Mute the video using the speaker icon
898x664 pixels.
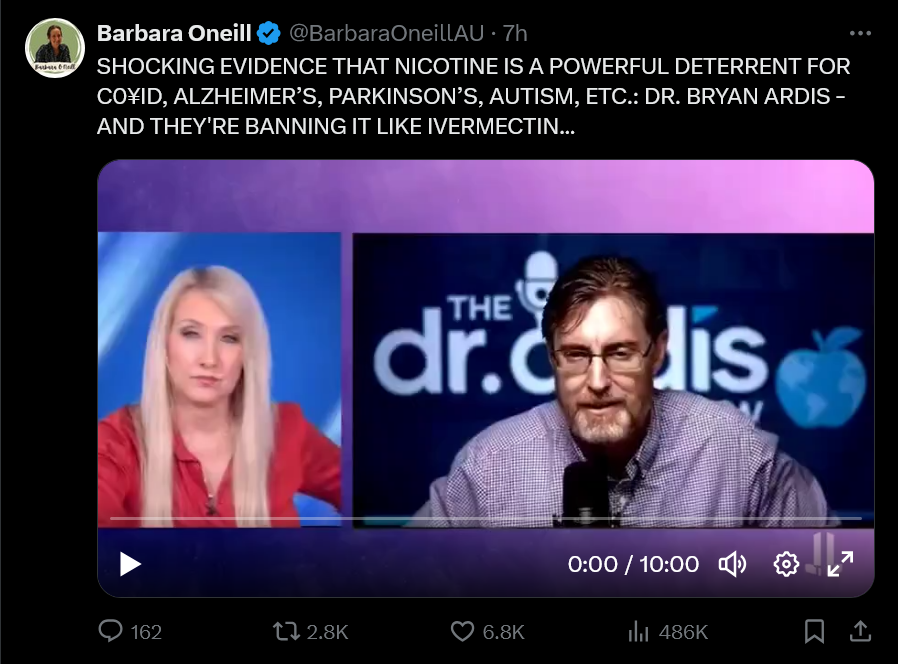(732, 564)
